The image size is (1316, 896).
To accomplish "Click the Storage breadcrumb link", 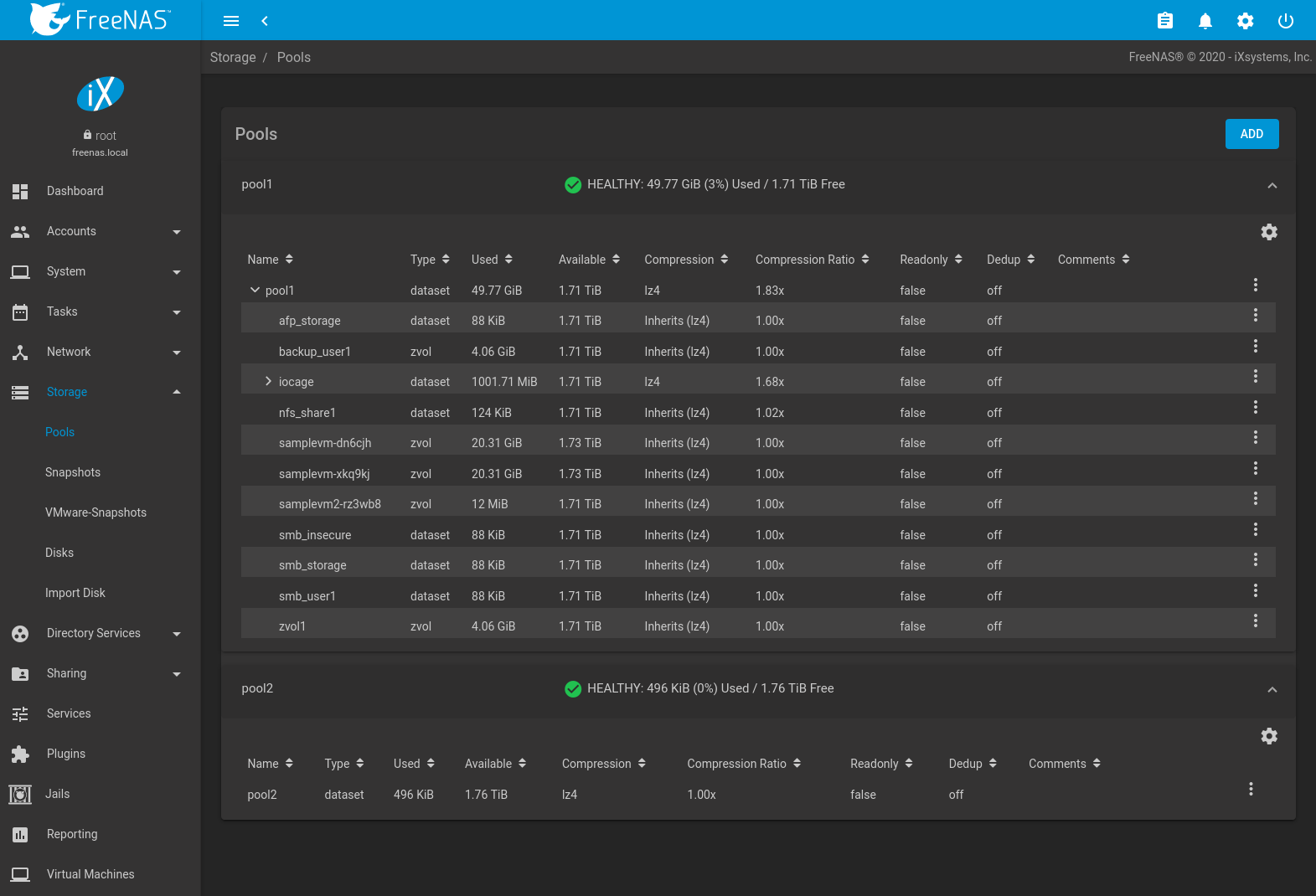I will [x=233, y=57].
